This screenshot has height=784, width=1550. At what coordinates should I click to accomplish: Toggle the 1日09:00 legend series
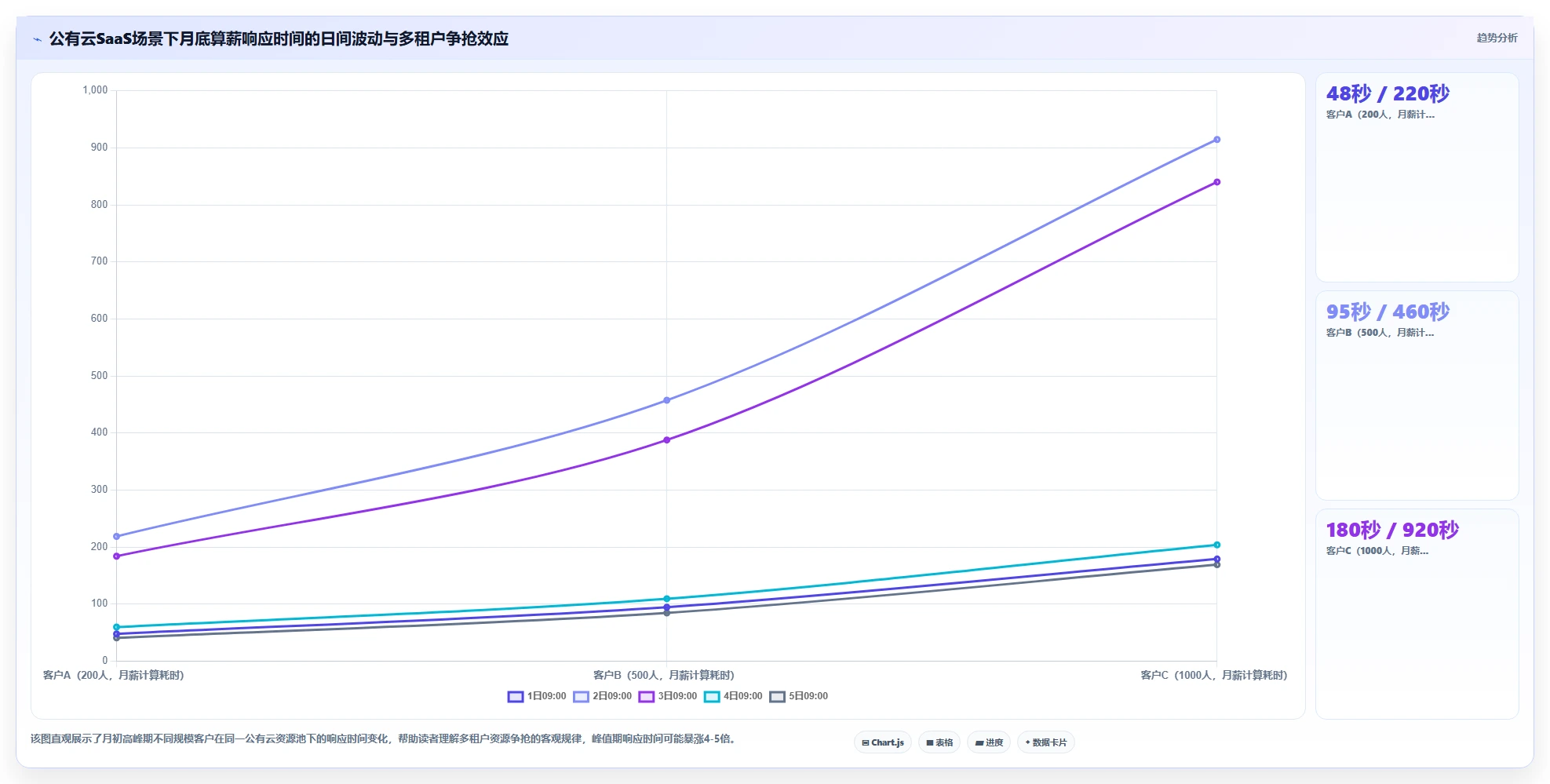pos(537,696)
